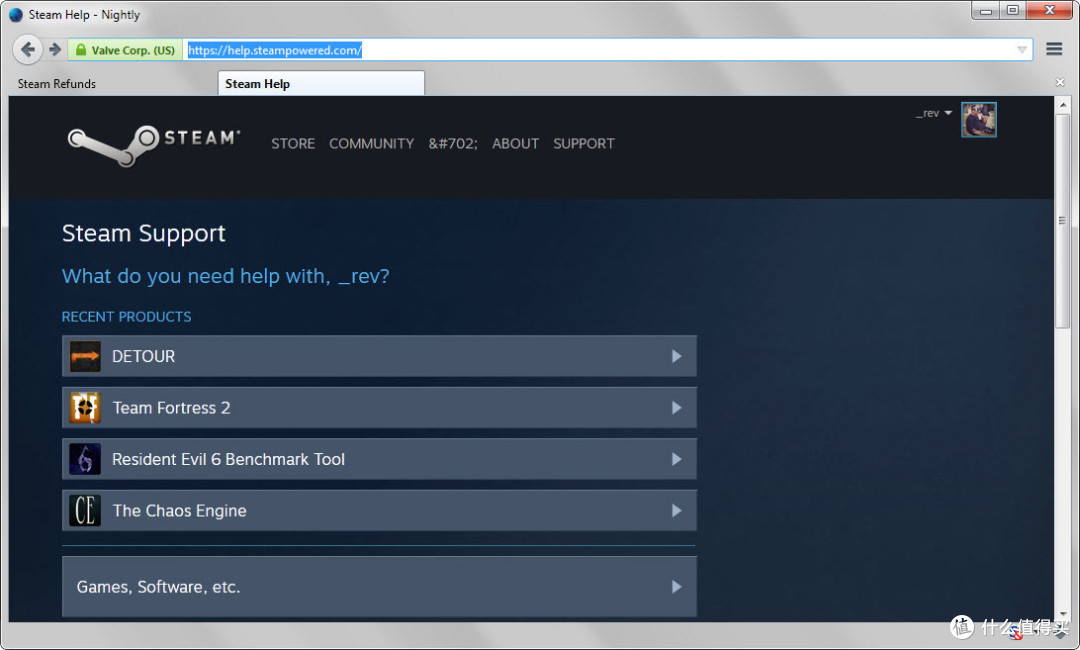Expand the Resident Evil 6 Benchmark Tool arrow
1080x650 pixels.
click(676, 459)
